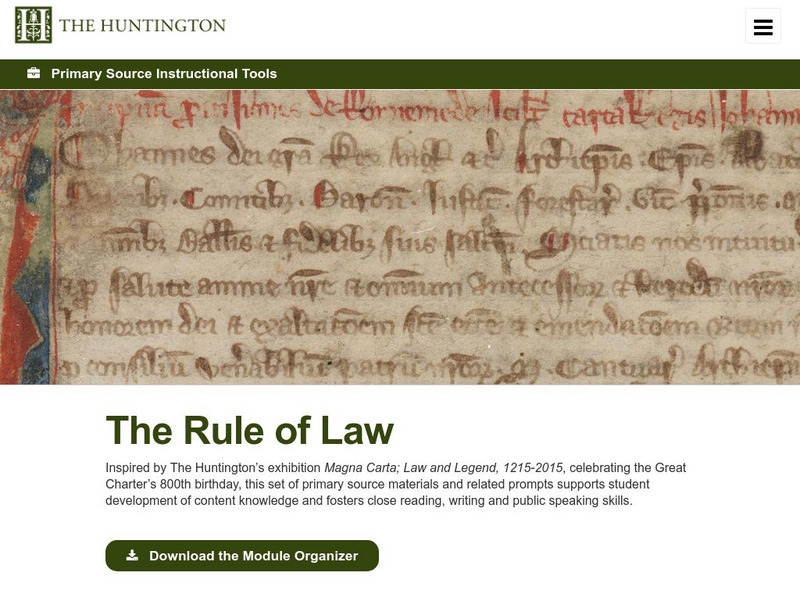Image resolution: width=800 pixels, height=594 pixels.
Task: Click the text 'development of content knowledge'
Action: pyautogui.click(x=202, y=501)
